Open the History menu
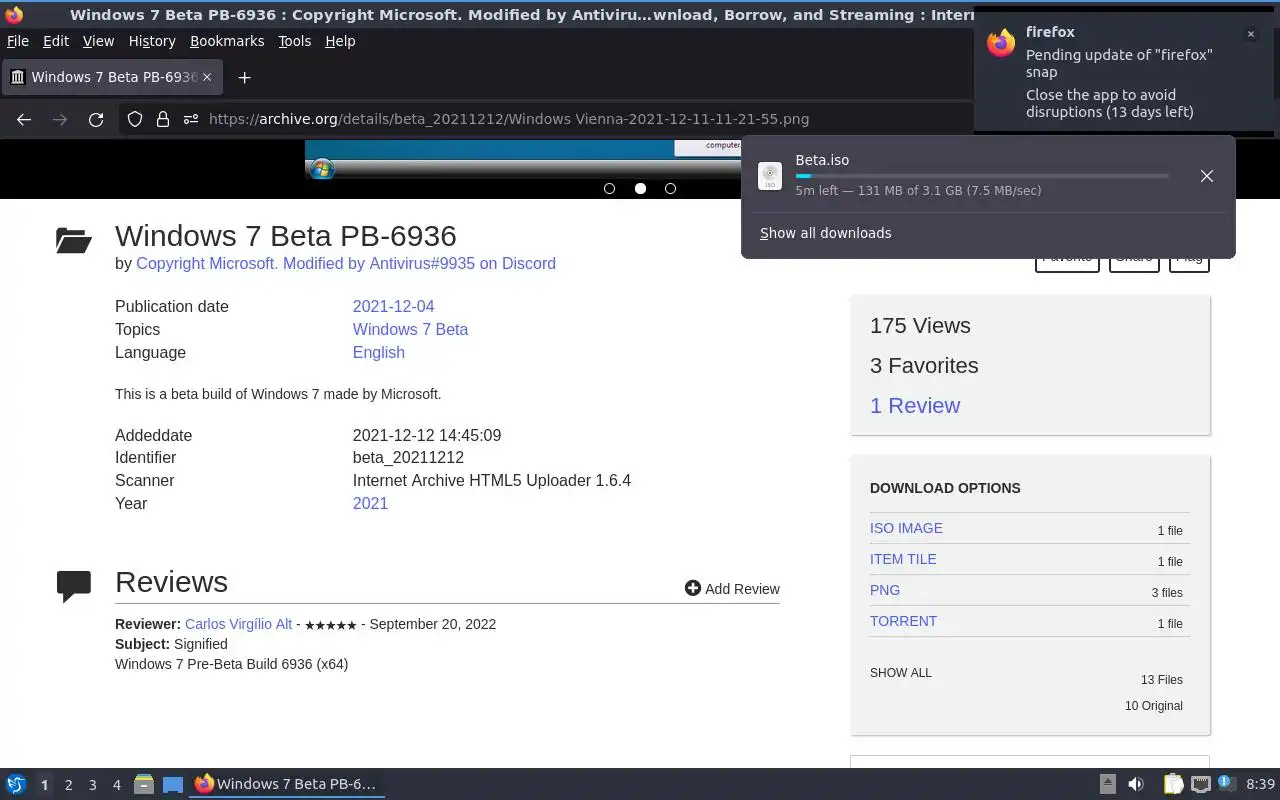The height and width of the screenshot is (800, 1280). click(152, 41)
